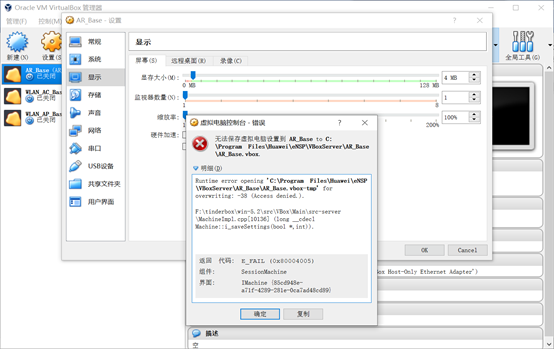The height and width of the screenshot is (363, 554).
Task: Click the 100% scale factor field
Action: 456,117
